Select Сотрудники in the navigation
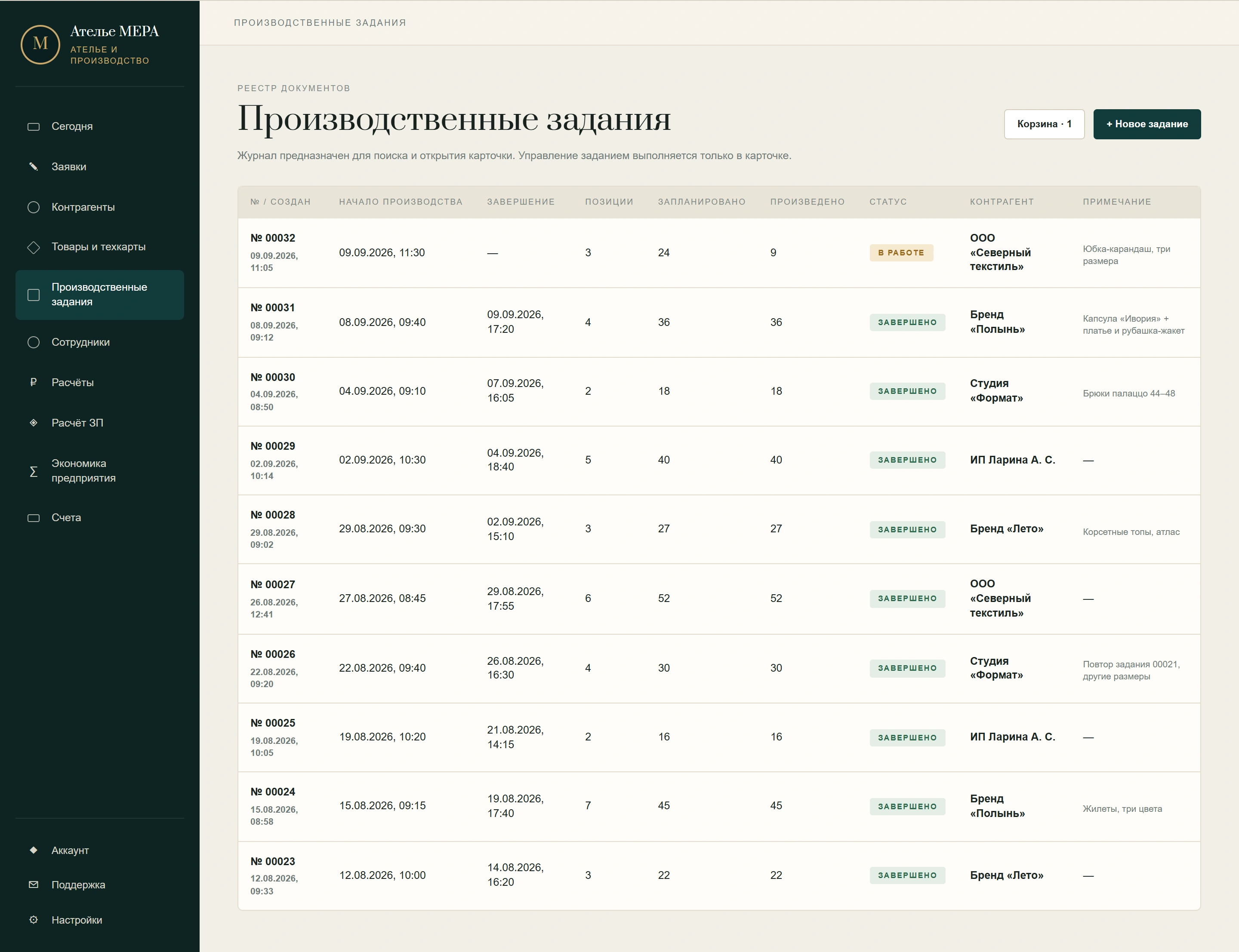Screen dimensions: 1239x952 click(x=100, y=342)
